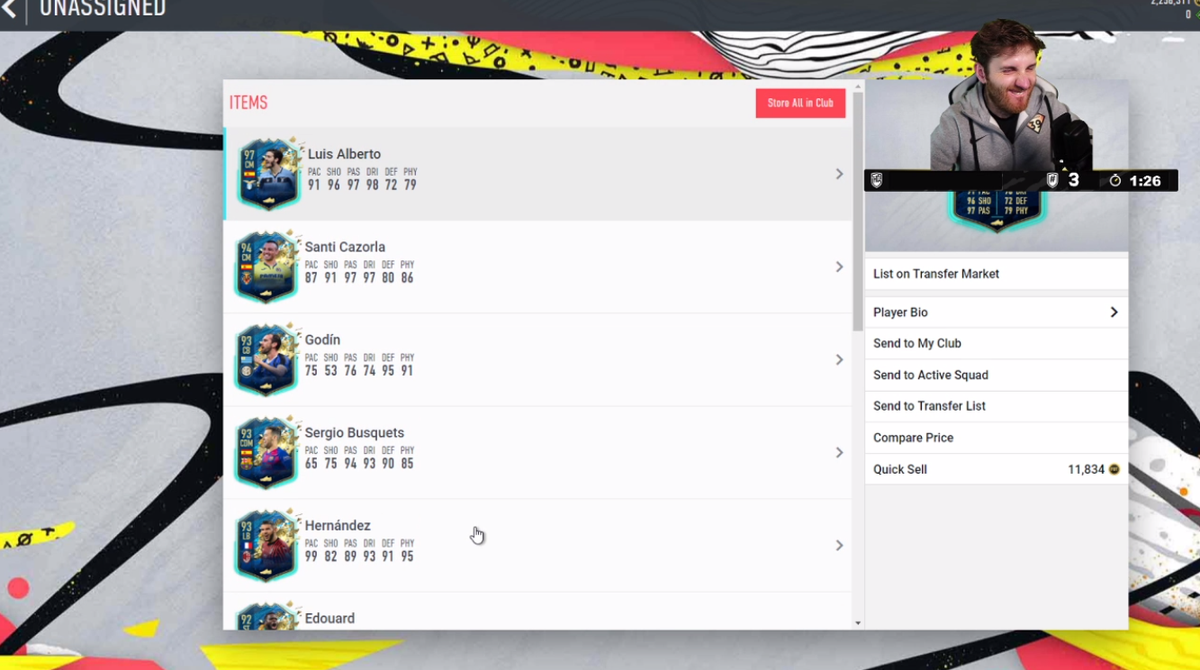Click the Santi Cazorla name text
1200x670 pixels.
(x=345, y=247)
